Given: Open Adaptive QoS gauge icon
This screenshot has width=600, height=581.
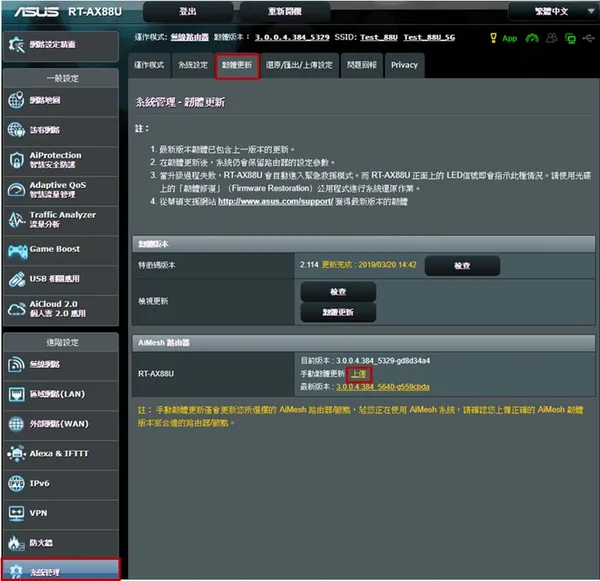Looking at the screenshot, I should pyautogui.click(x=16, y=189).
